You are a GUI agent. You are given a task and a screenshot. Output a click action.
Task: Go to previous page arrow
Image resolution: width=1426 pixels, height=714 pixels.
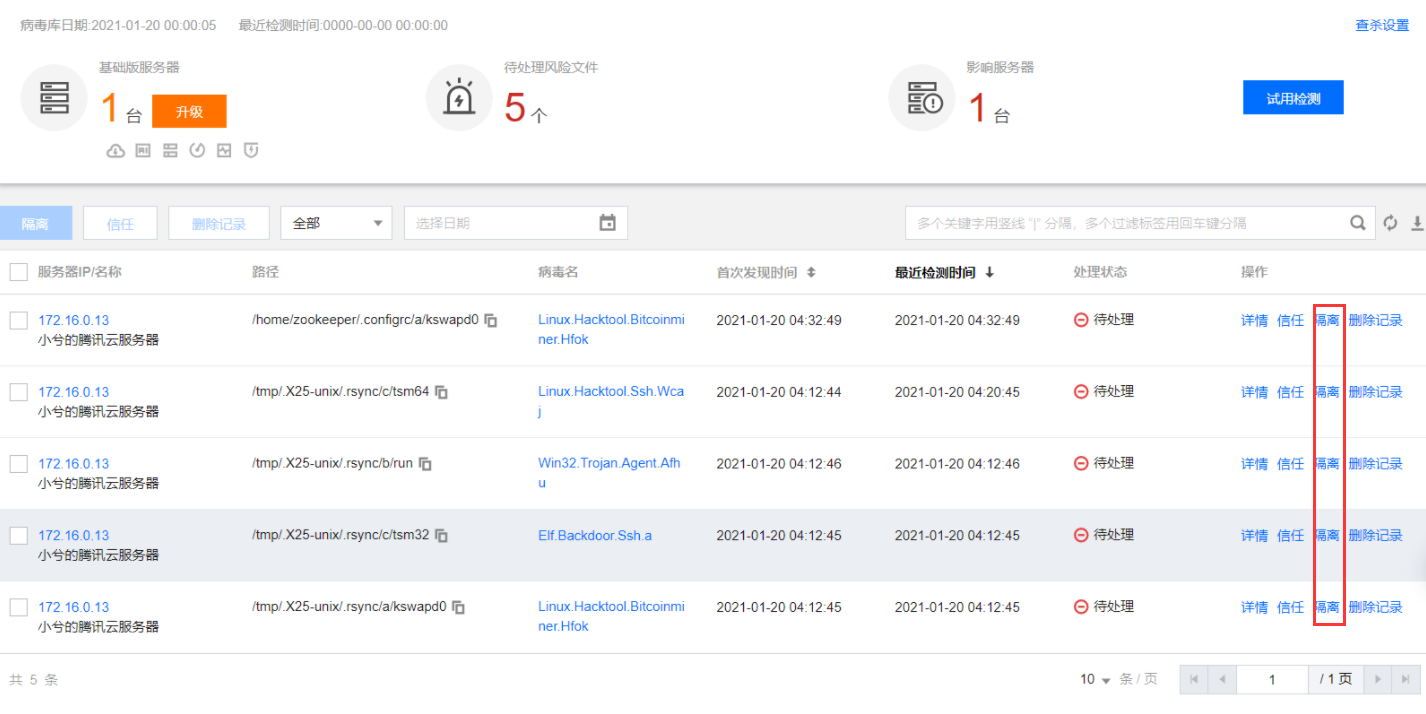[x=1222, y=680]
